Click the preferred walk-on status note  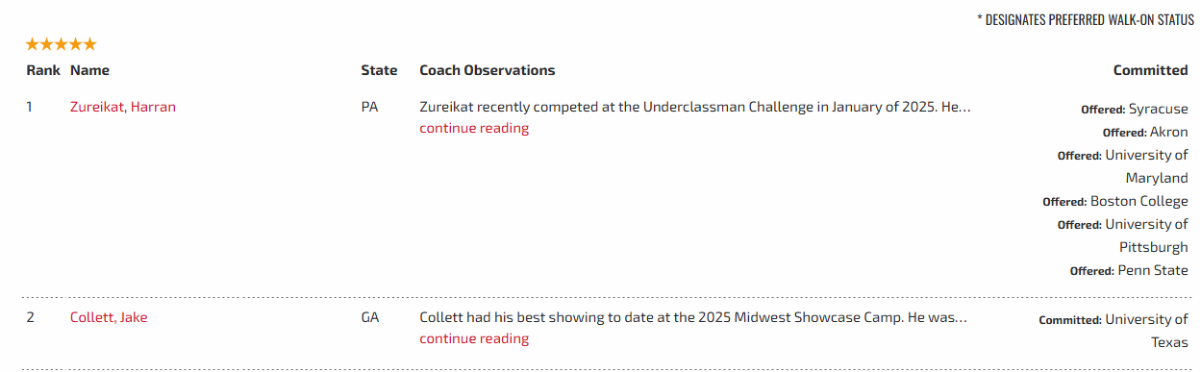[x=1084, y=19]
